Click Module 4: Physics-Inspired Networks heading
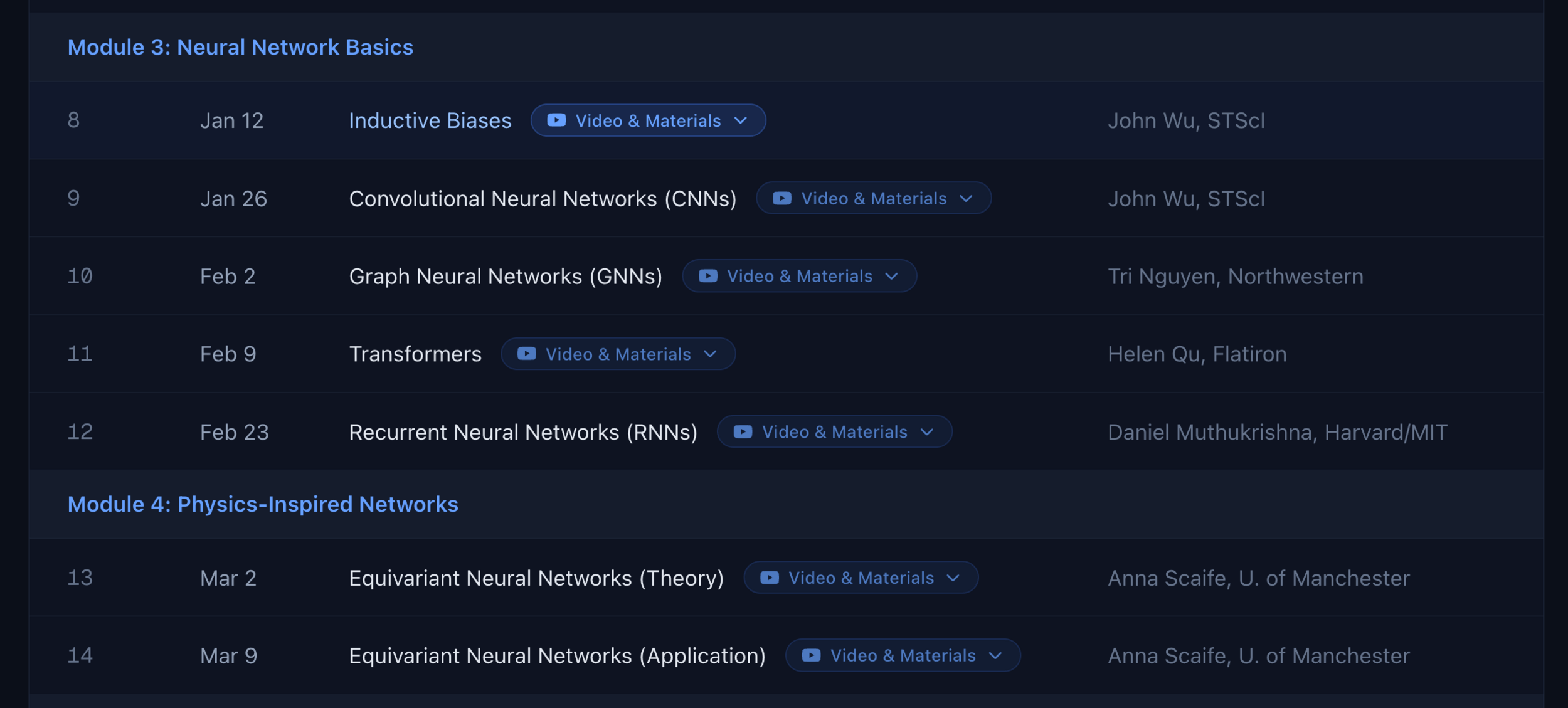 (x=263, y=504)
